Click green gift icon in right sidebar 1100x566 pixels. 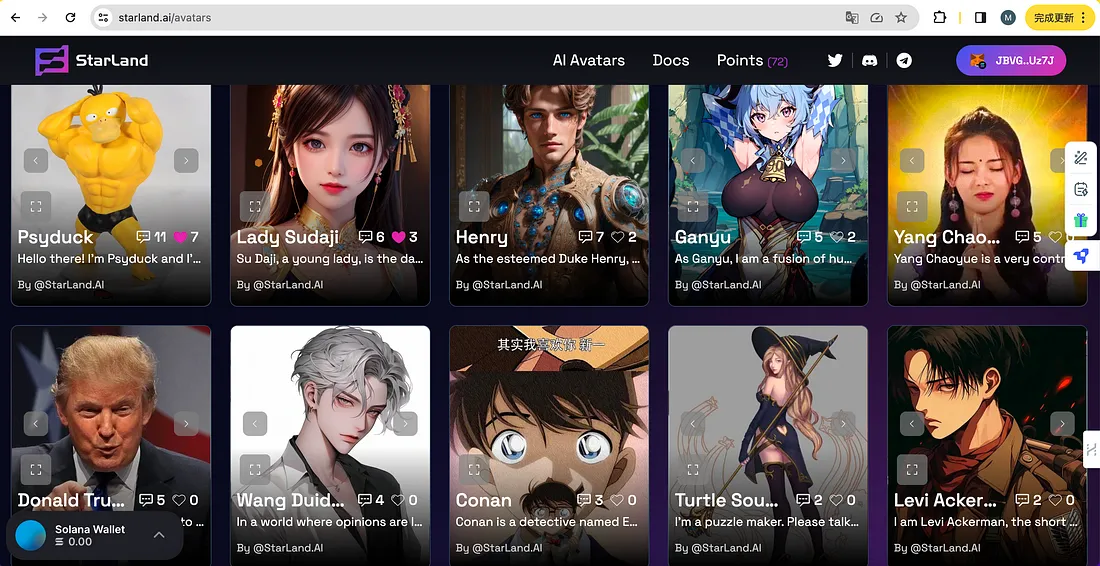[1081, 221]
